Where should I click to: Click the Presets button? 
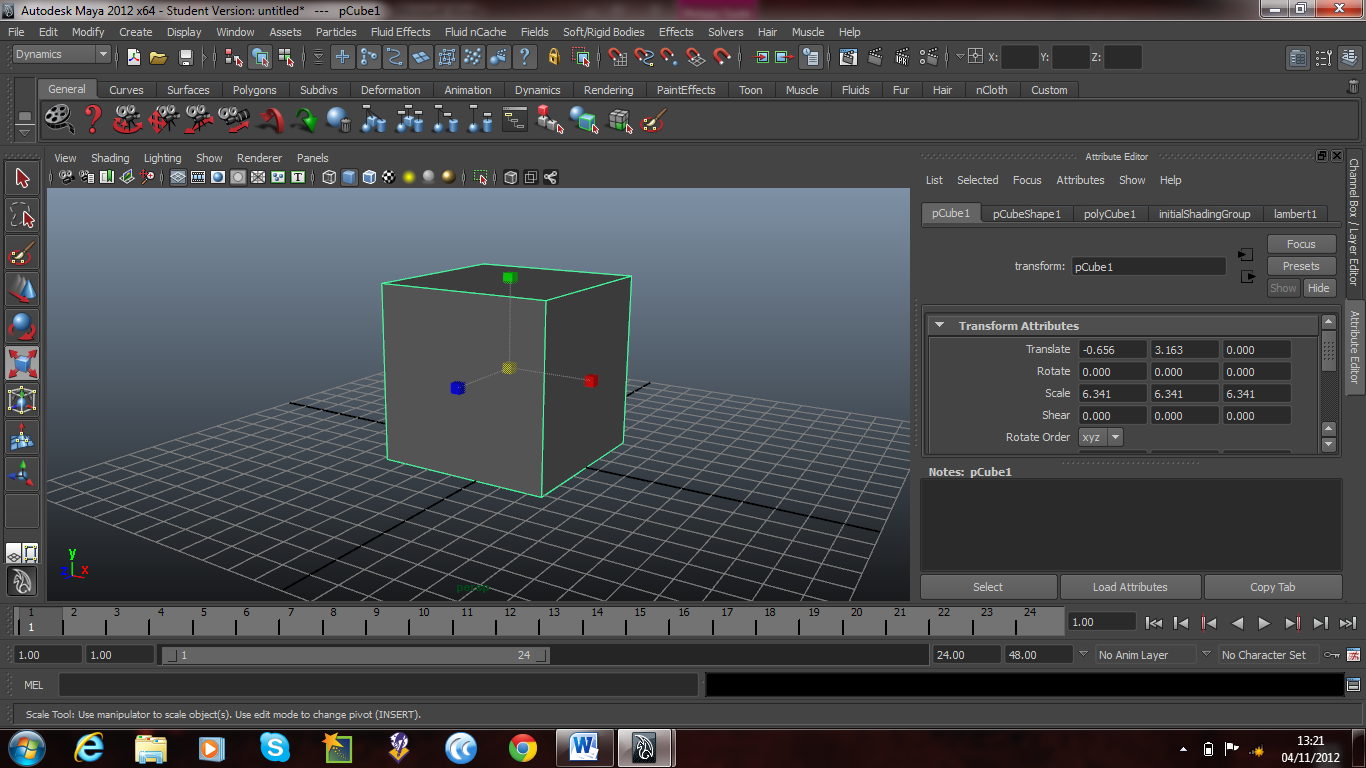(x=1301, y=266)
